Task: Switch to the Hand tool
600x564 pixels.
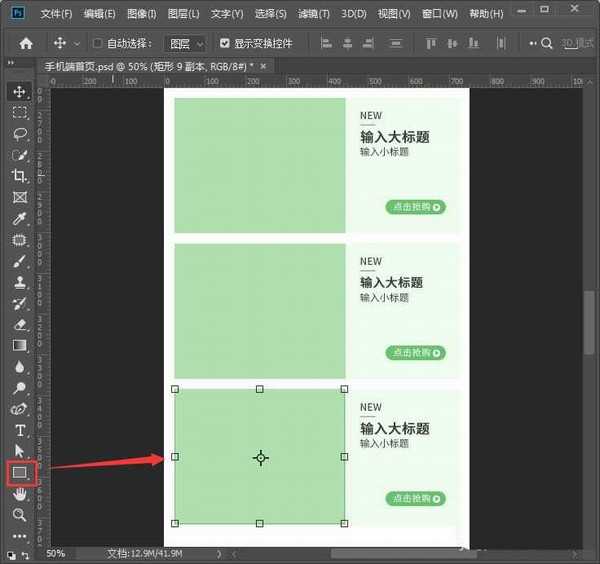Action: [20, 494]
